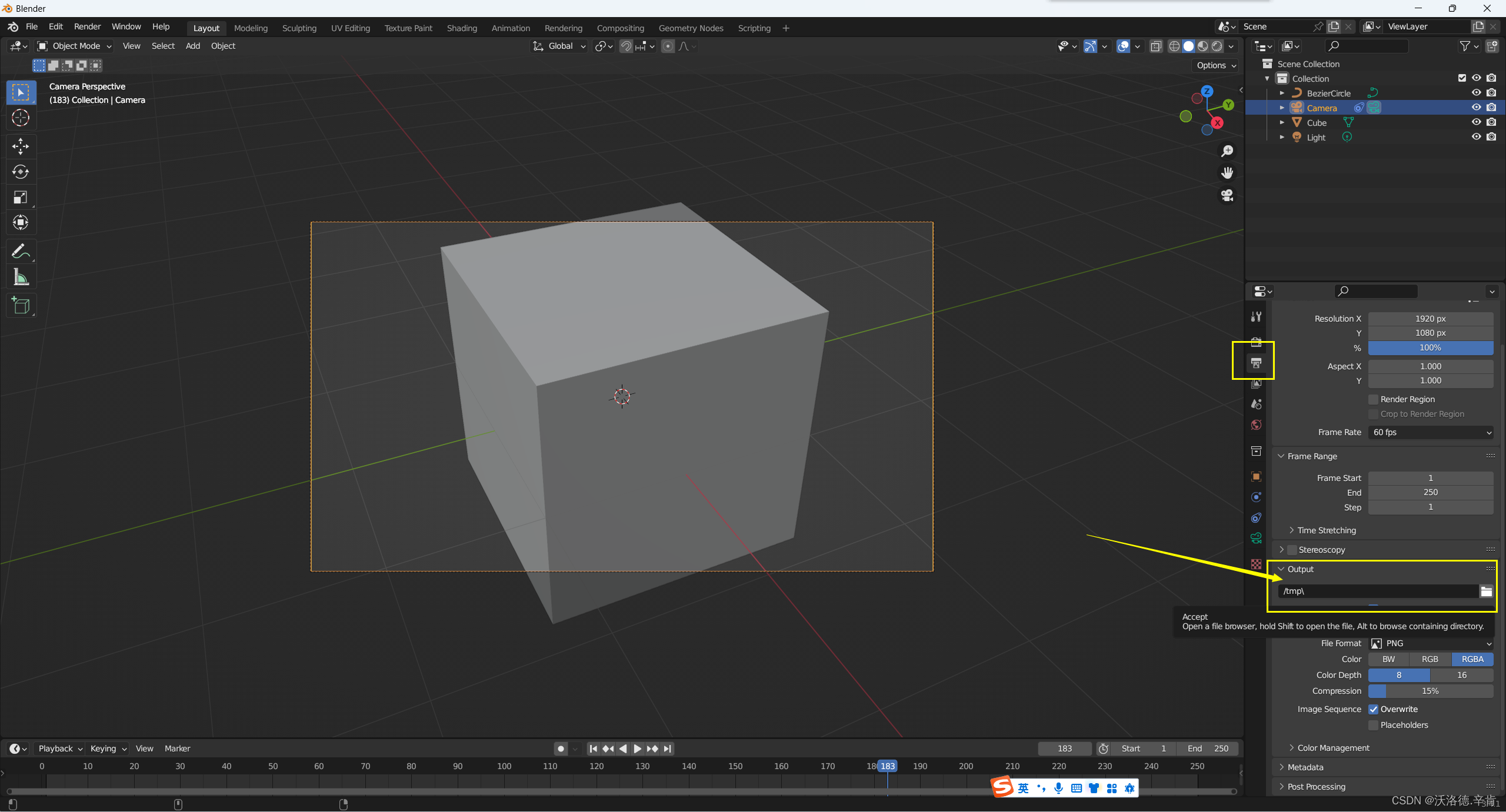Toggle RGBA color mode checkbox
The image size is (1506, 812).
(x=1472, y=659)
